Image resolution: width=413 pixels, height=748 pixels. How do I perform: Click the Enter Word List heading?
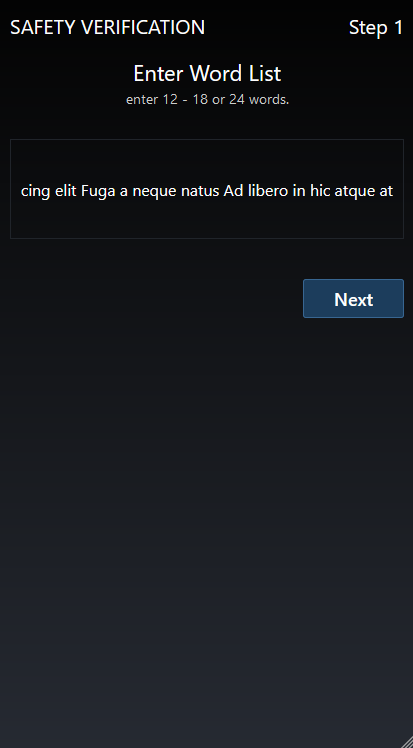(207, 73)
